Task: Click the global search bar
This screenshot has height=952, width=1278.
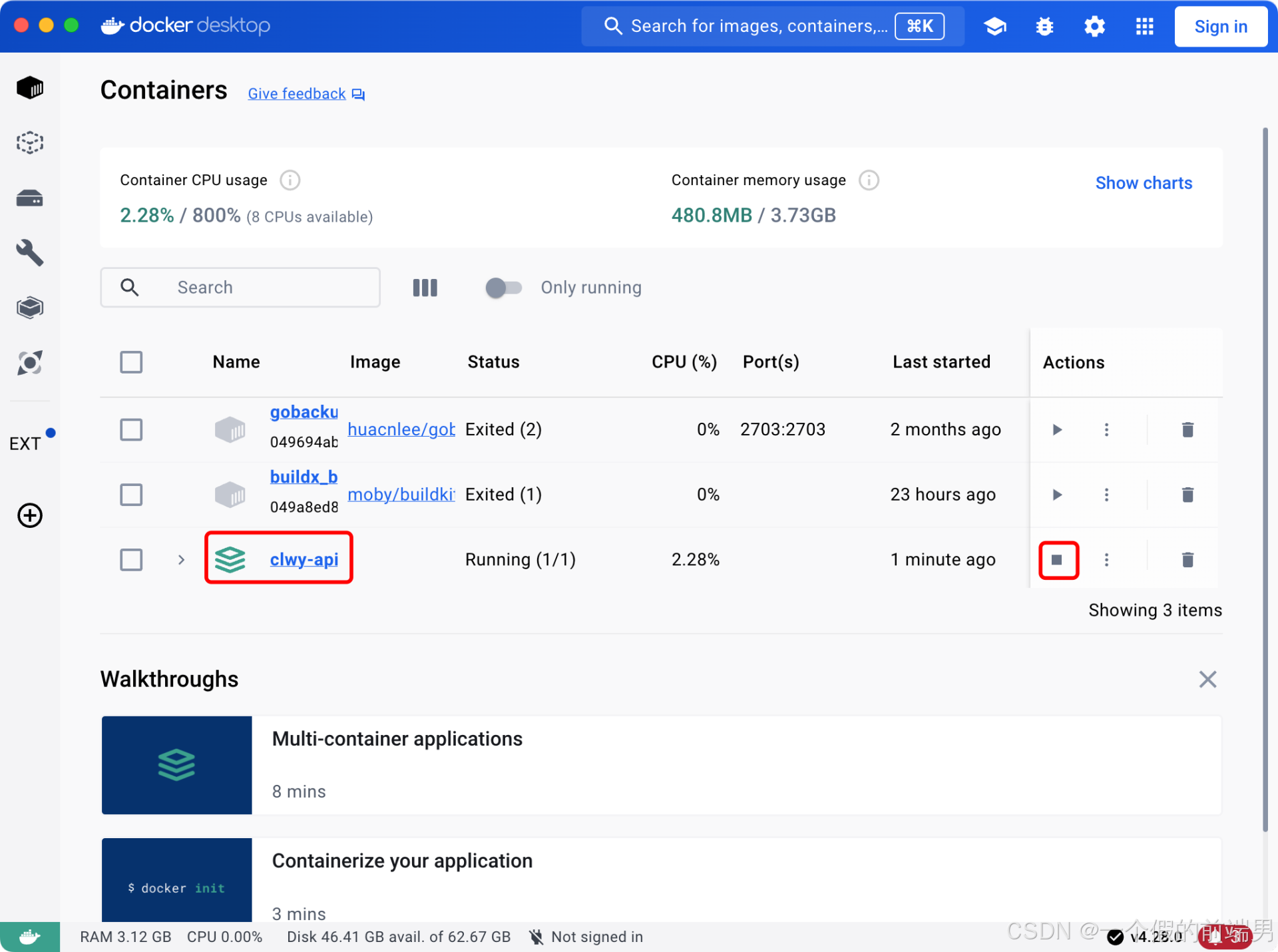Action: pos(773,27)
